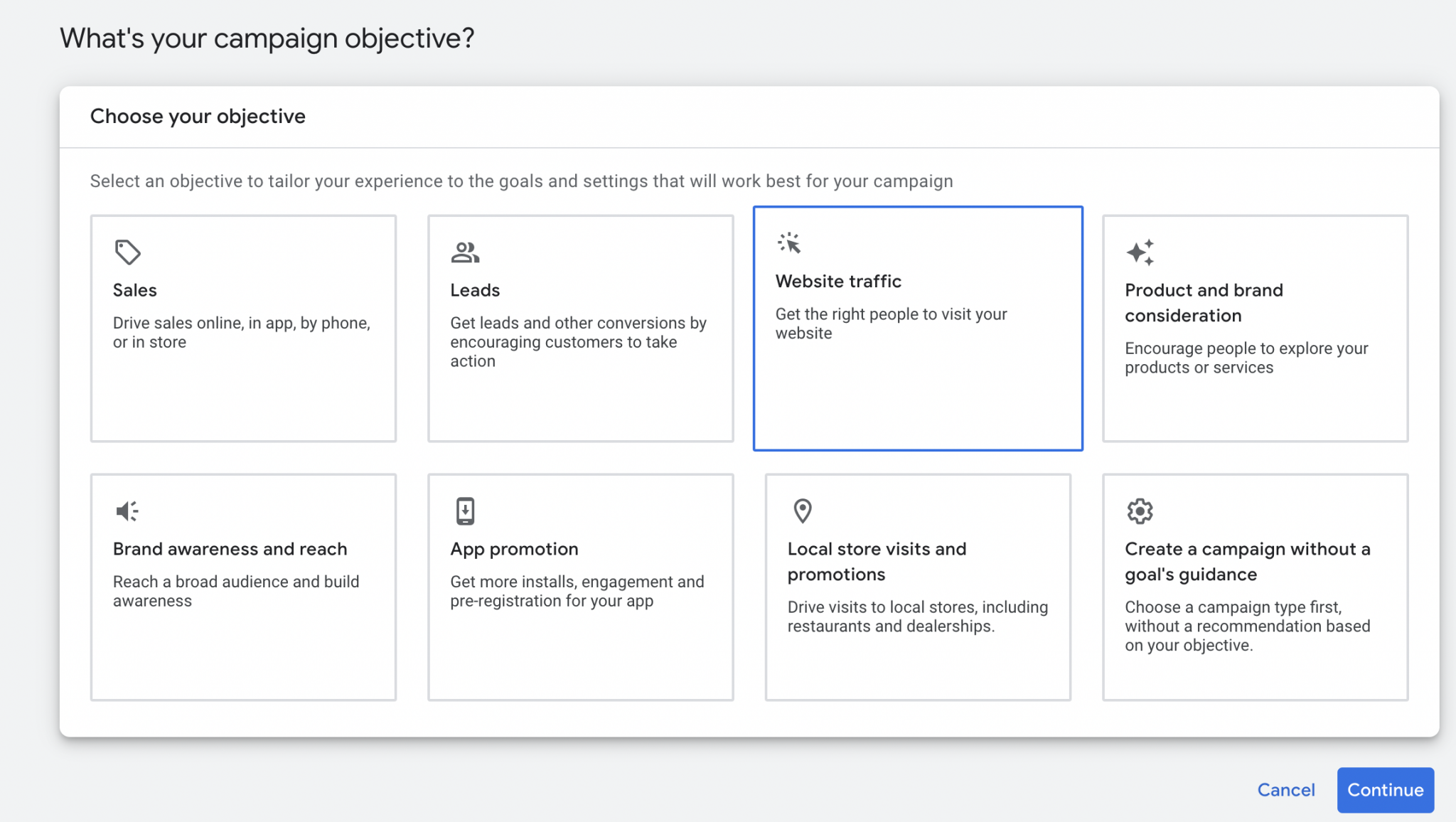This screenshot has height=822, width=1456.
Task: Click the App promotion phone icon
Action: point(464,510)
